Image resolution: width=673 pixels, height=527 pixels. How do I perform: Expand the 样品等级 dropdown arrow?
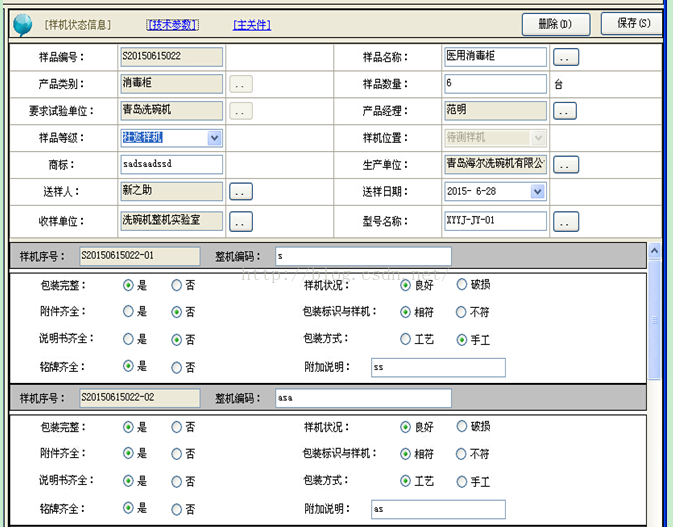click(x=214, y=138)
